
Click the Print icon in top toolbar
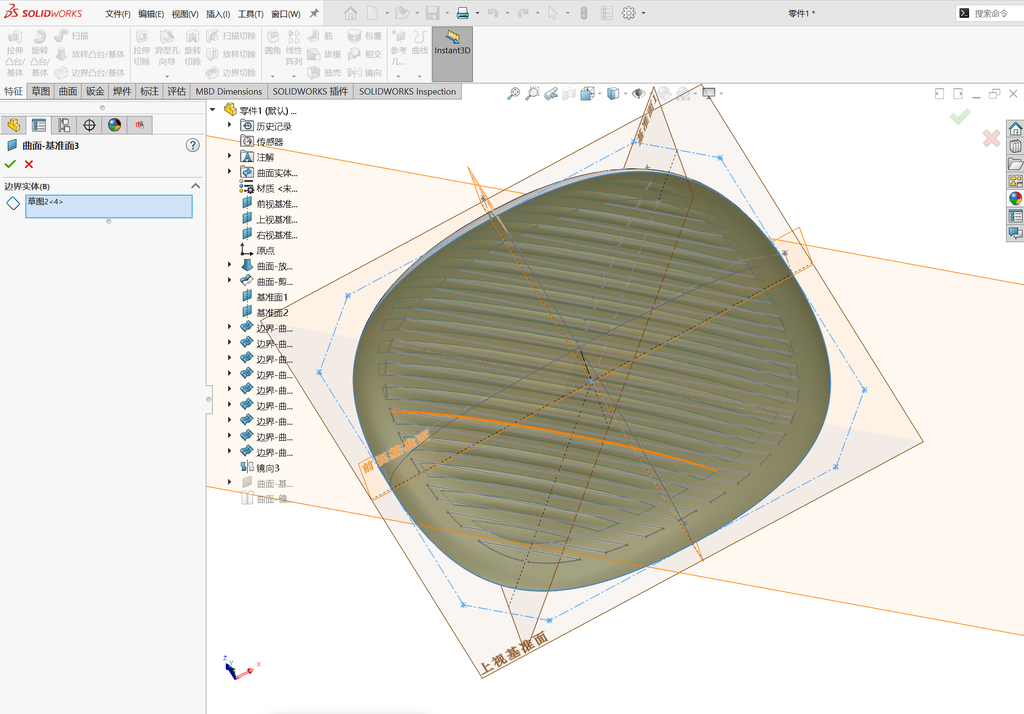coord(462,13)
